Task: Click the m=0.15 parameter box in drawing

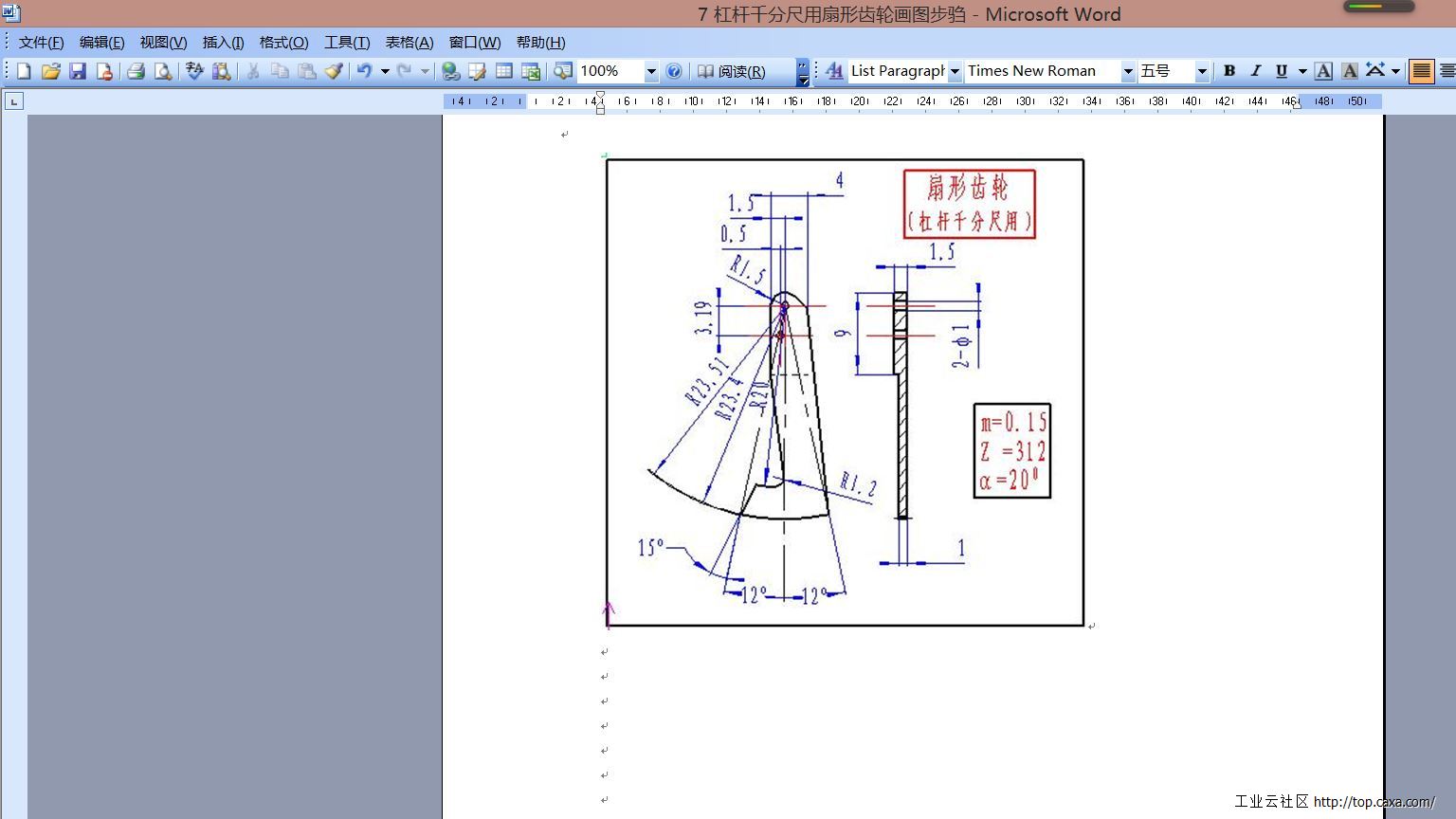Action: click(x=1012, y=450)
